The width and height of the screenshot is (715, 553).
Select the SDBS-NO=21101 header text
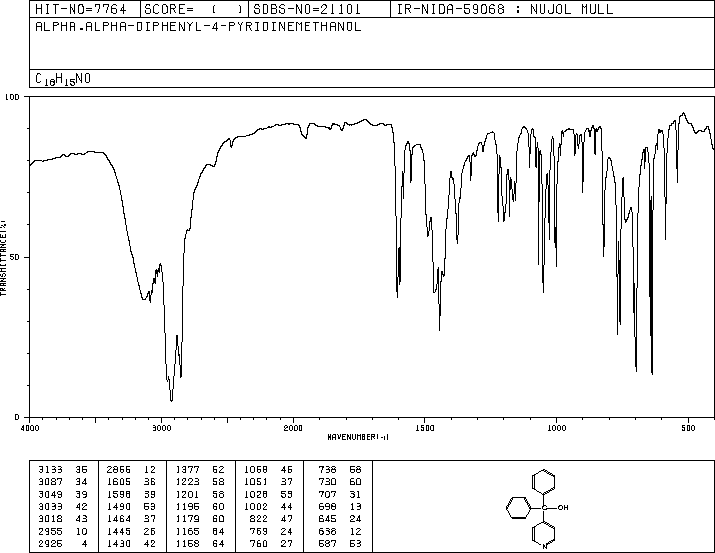pyautogui.click(x=307, y=9)
